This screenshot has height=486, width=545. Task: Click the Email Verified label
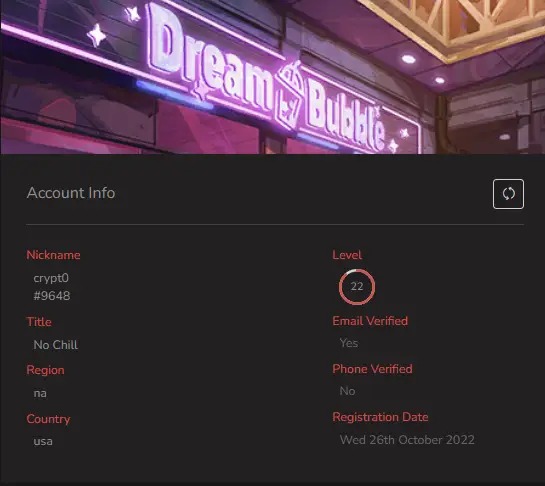pos(370,321)
